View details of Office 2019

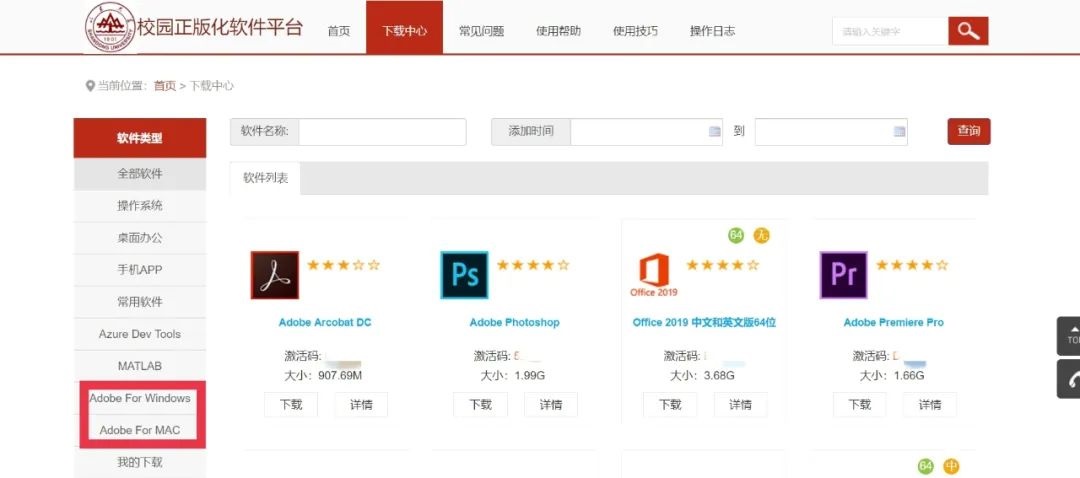click(740, 404)
